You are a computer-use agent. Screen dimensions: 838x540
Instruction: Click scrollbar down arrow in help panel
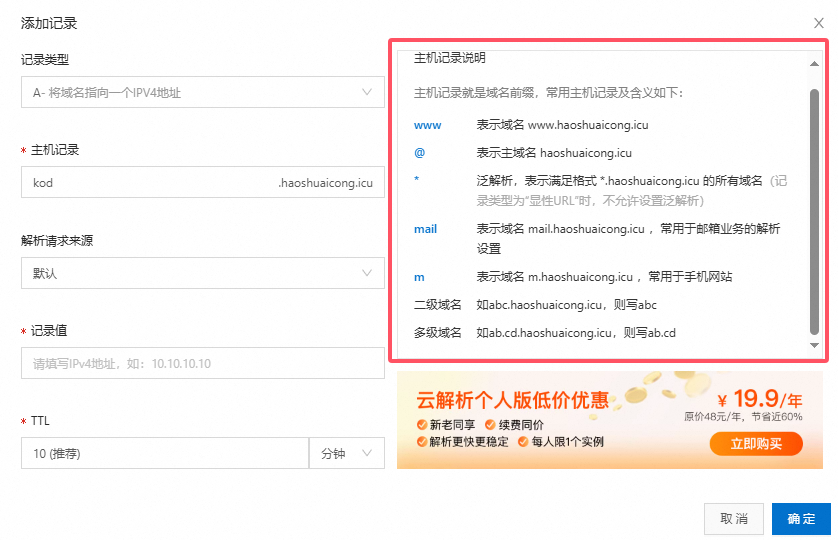[x=815, y=345]
